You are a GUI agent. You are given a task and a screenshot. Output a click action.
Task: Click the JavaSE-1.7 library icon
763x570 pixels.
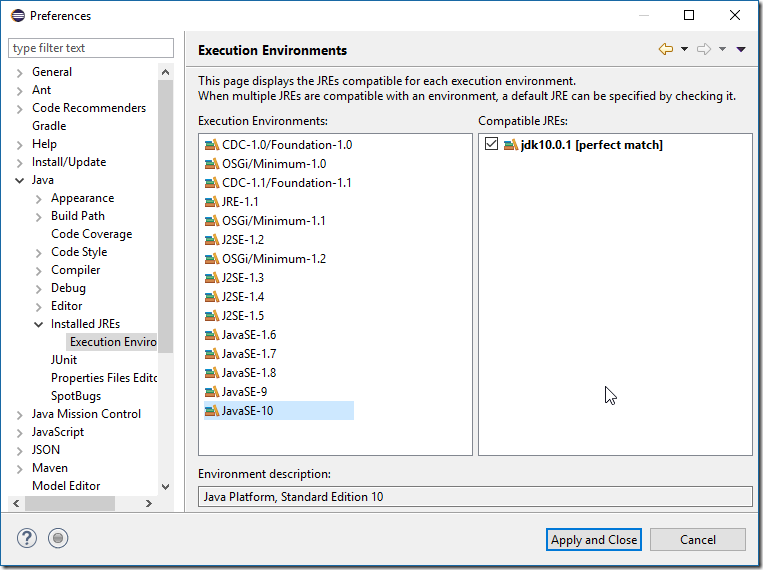tap(212, 354)
